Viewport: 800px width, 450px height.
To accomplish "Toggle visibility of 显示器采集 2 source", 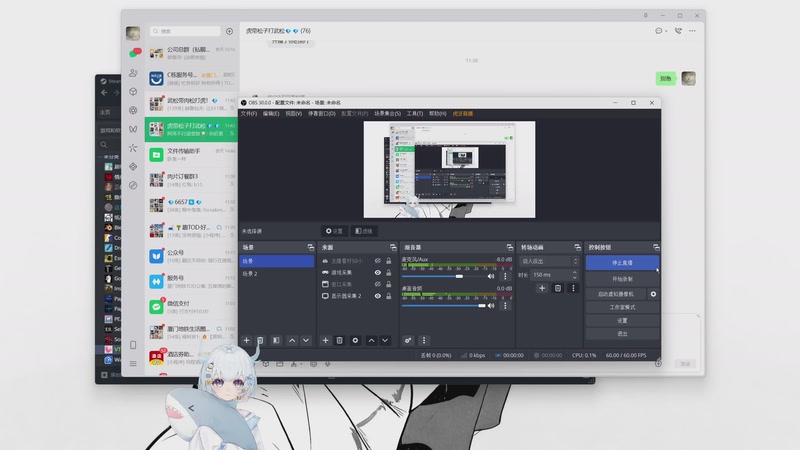I will 378,296.
